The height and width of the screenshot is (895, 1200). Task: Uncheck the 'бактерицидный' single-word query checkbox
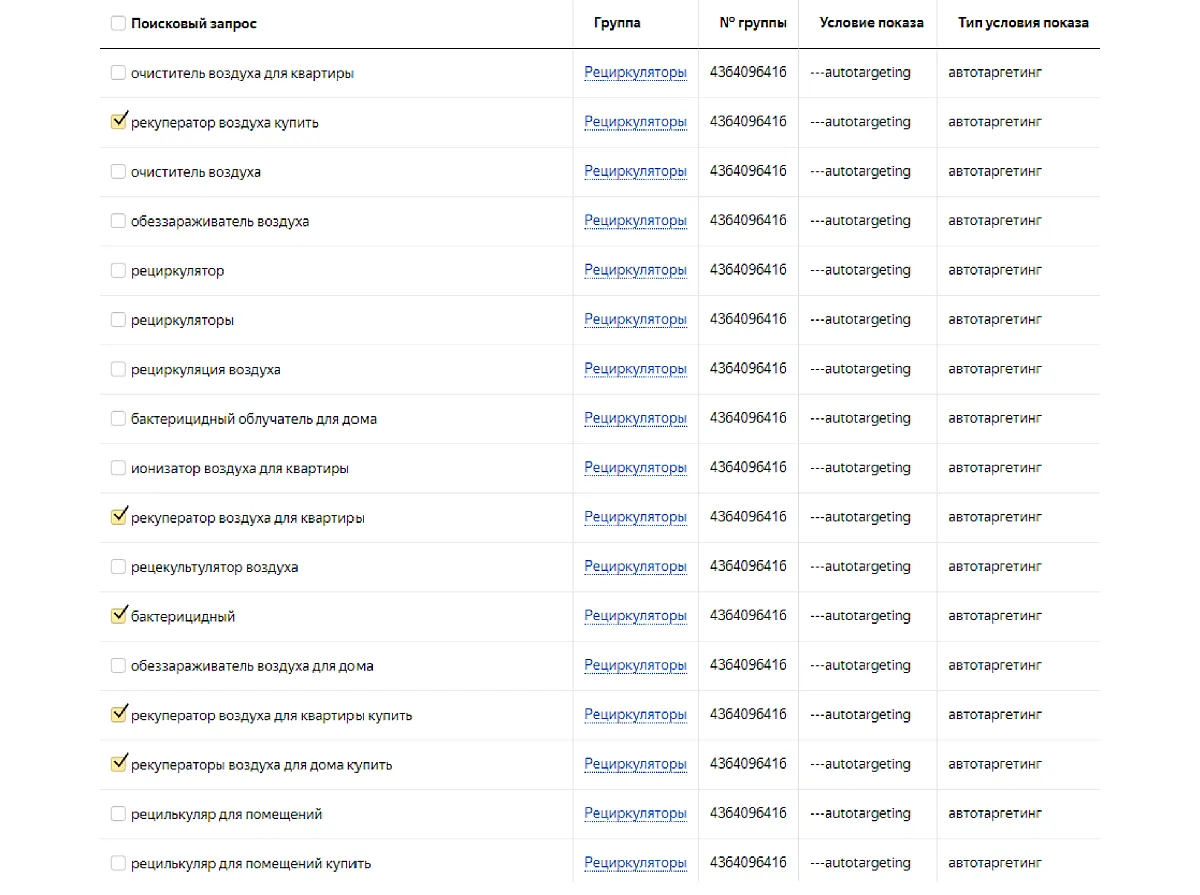(x=118, y=617)
